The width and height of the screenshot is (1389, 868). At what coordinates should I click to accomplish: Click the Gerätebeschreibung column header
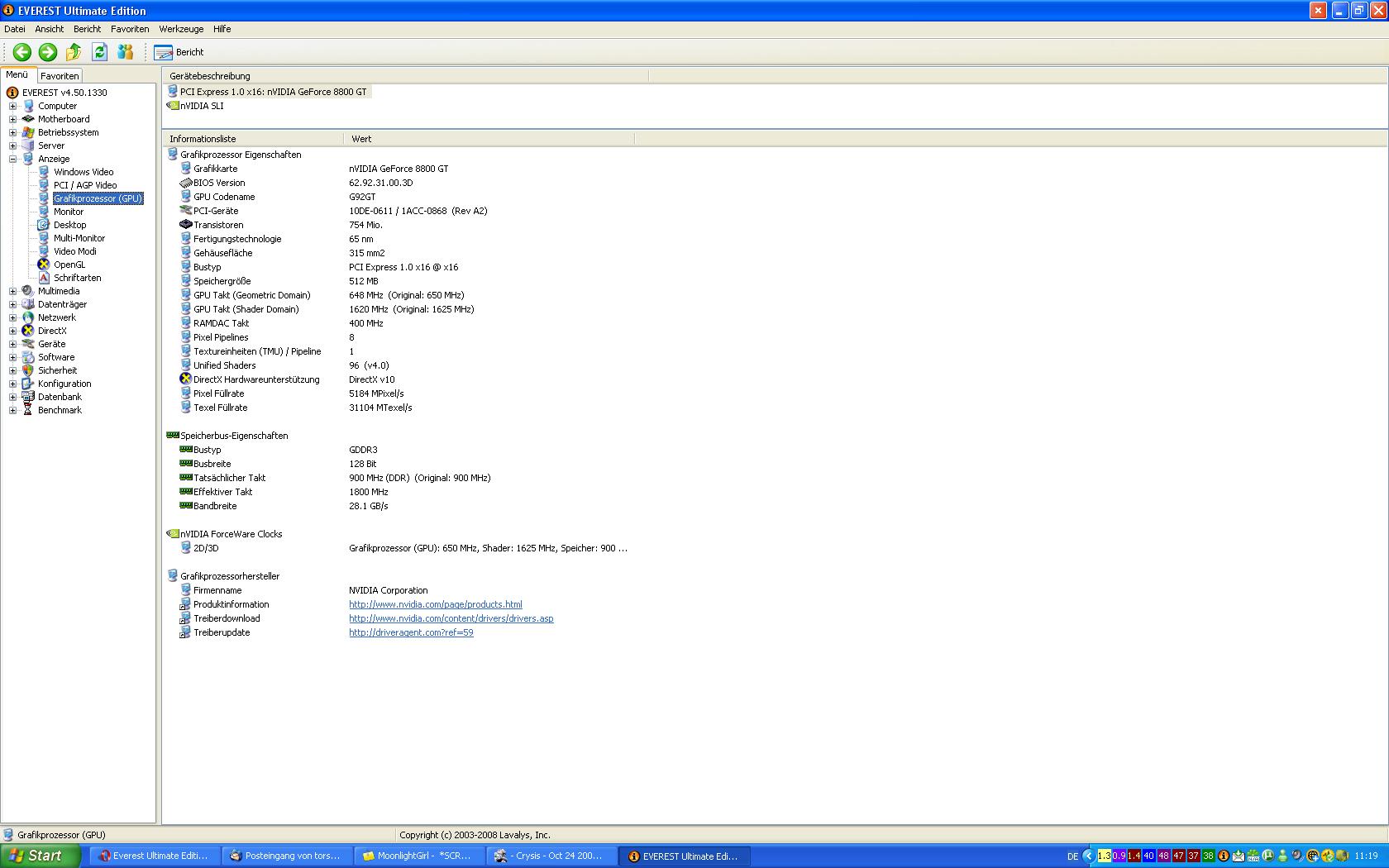(405, 76)
